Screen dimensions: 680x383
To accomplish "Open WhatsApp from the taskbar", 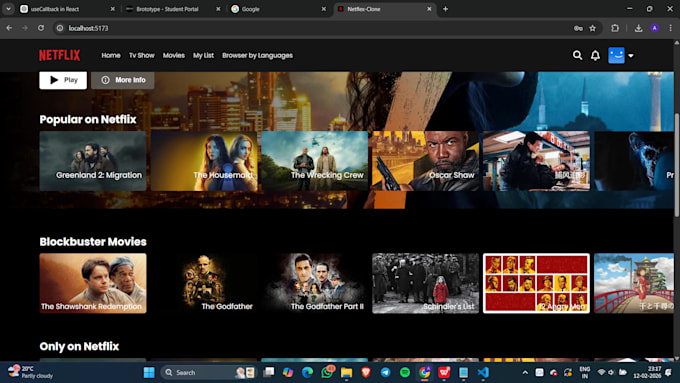I will click(327, 373).
